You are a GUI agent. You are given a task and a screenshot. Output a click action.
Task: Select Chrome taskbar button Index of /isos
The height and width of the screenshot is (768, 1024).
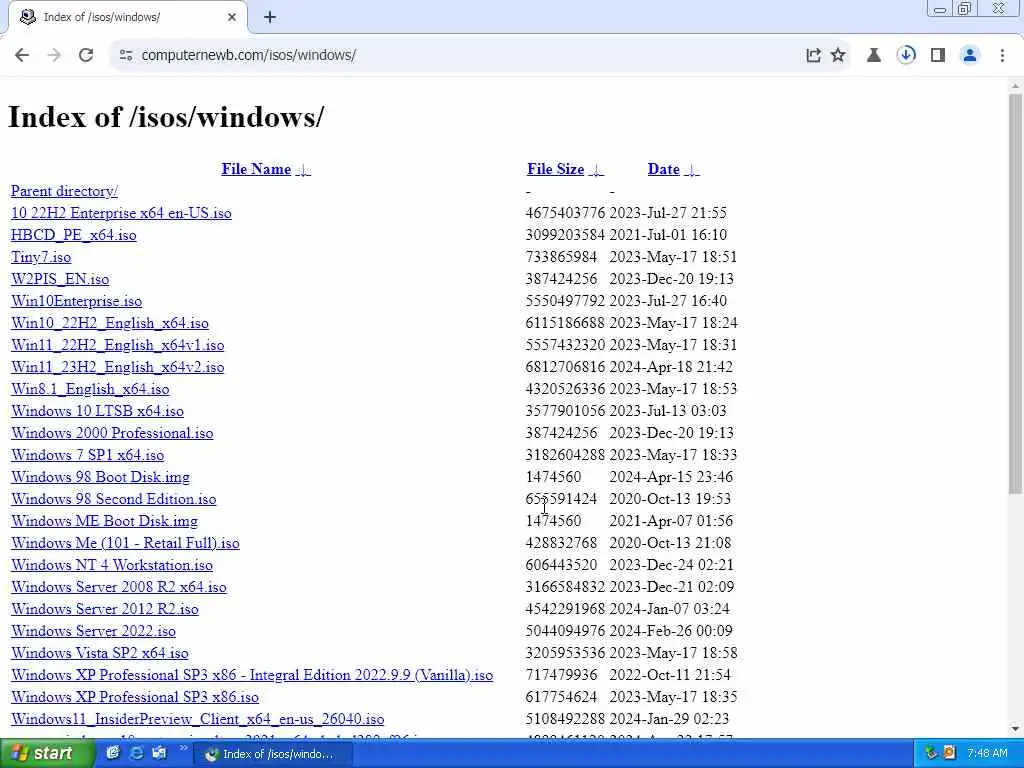pos(274,754)
